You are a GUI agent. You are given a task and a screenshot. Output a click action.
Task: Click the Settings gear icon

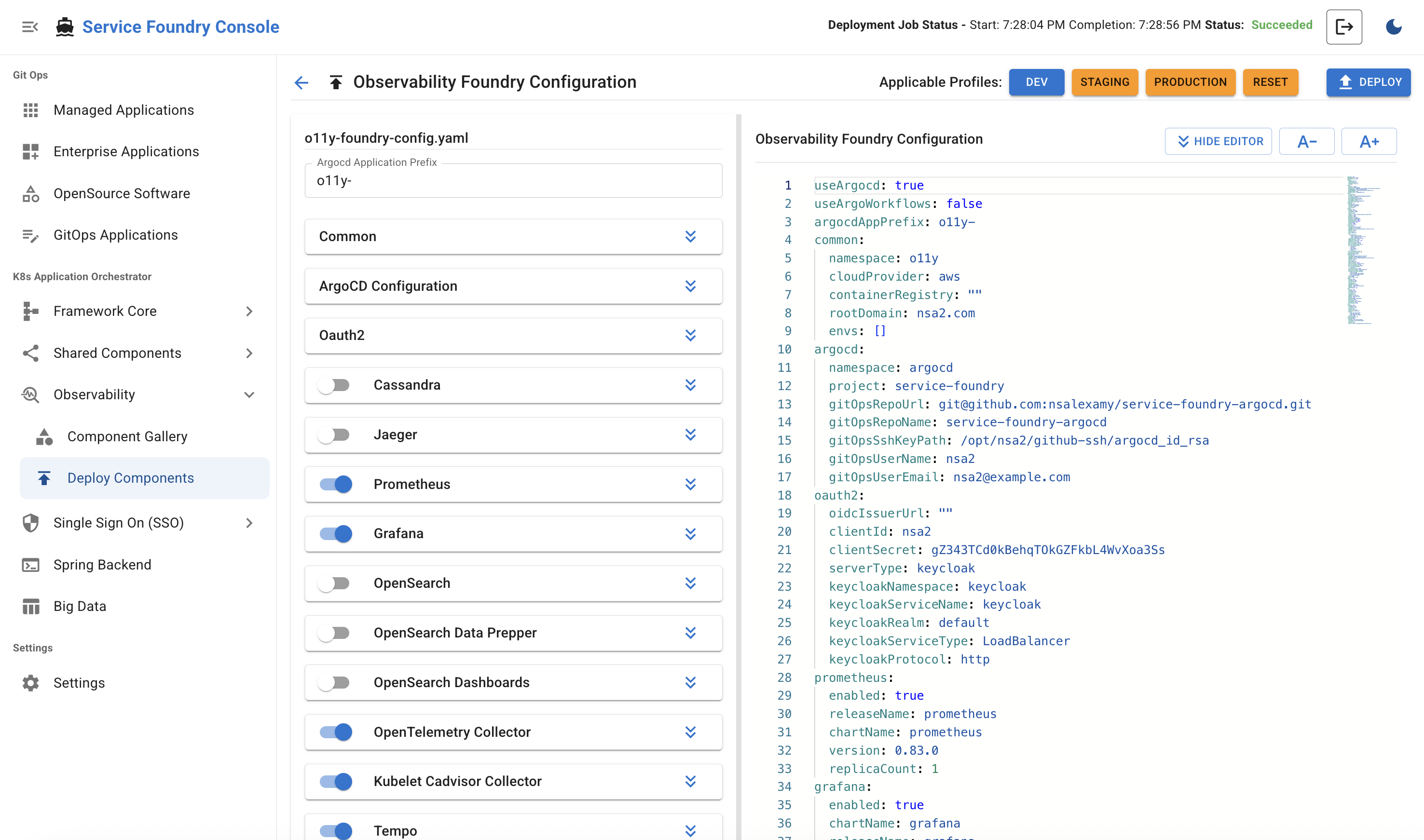click(x=30, y=683)
